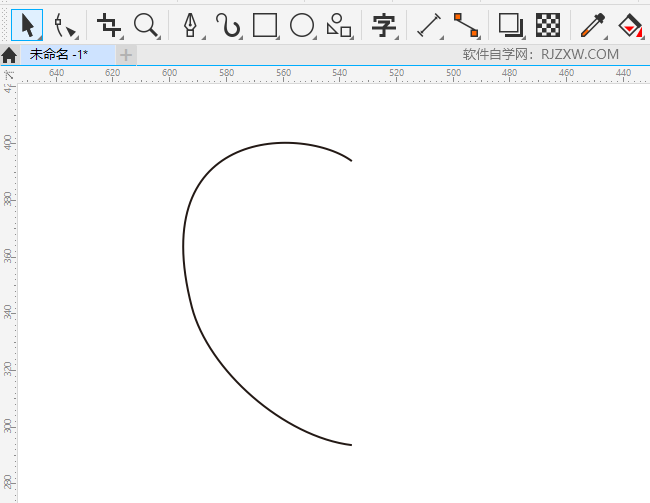The image size is (650, 503).
Task: Select the Shape edit tool
Action: pyautogui.click(x=65, y=26)
